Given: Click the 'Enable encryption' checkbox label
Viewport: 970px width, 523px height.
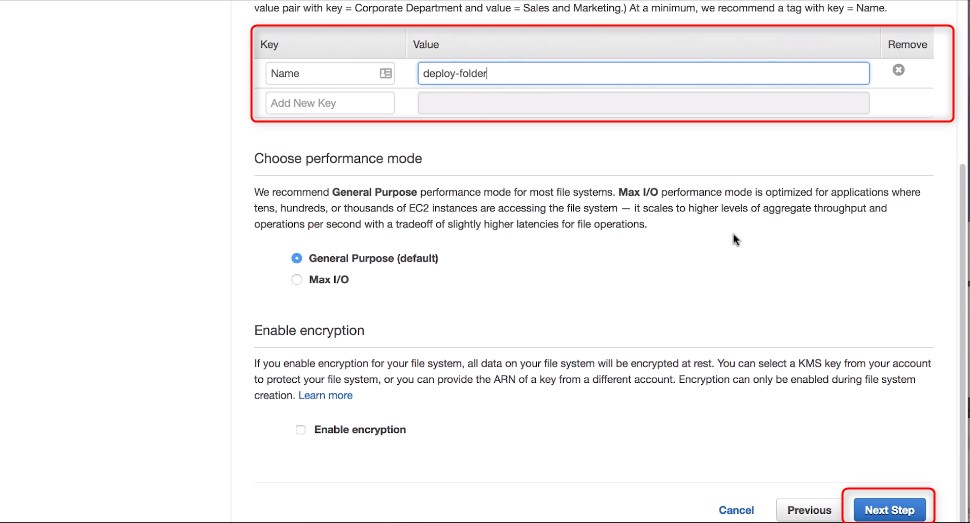Looking at the screenshot, I should pyautogui.click(x=360, y=430).
